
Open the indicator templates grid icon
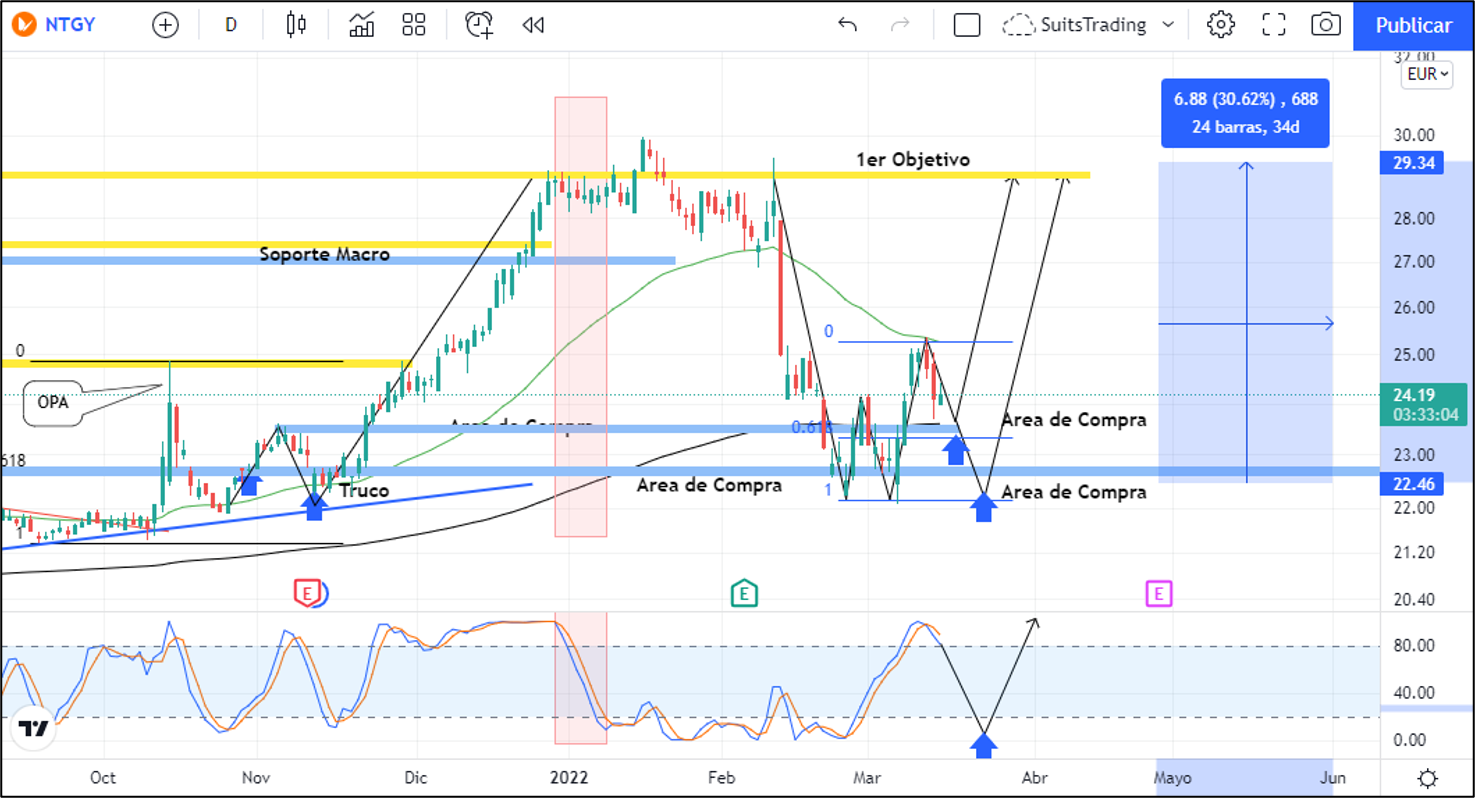(x=413, y=25)
